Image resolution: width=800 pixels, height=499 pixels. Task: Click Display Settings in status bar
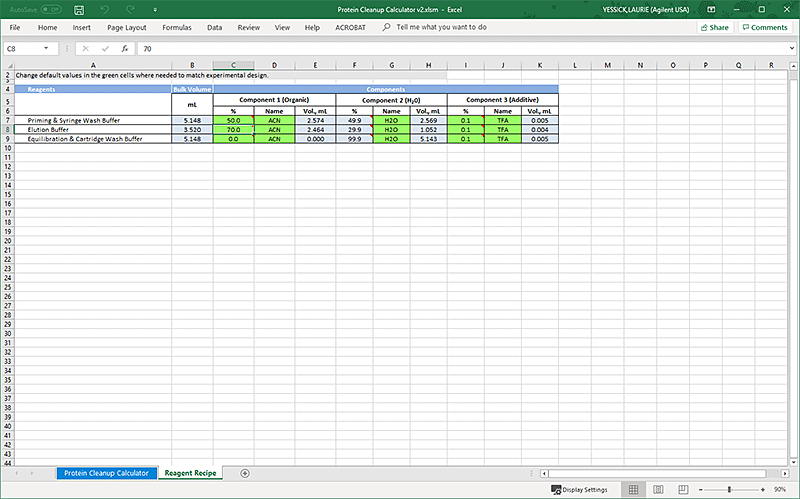pos(579,489)
